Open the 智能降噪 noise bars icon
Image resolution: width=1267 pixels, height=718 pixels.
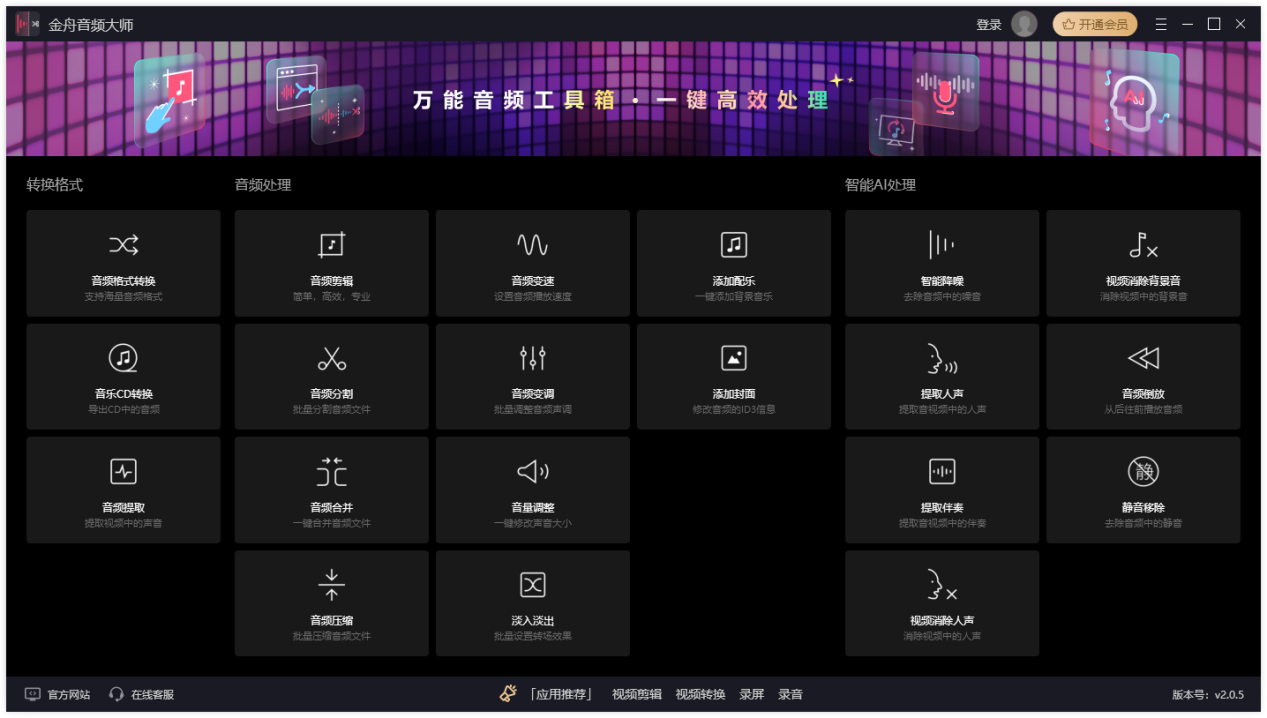pyautogui.click(x=941, y=245)
